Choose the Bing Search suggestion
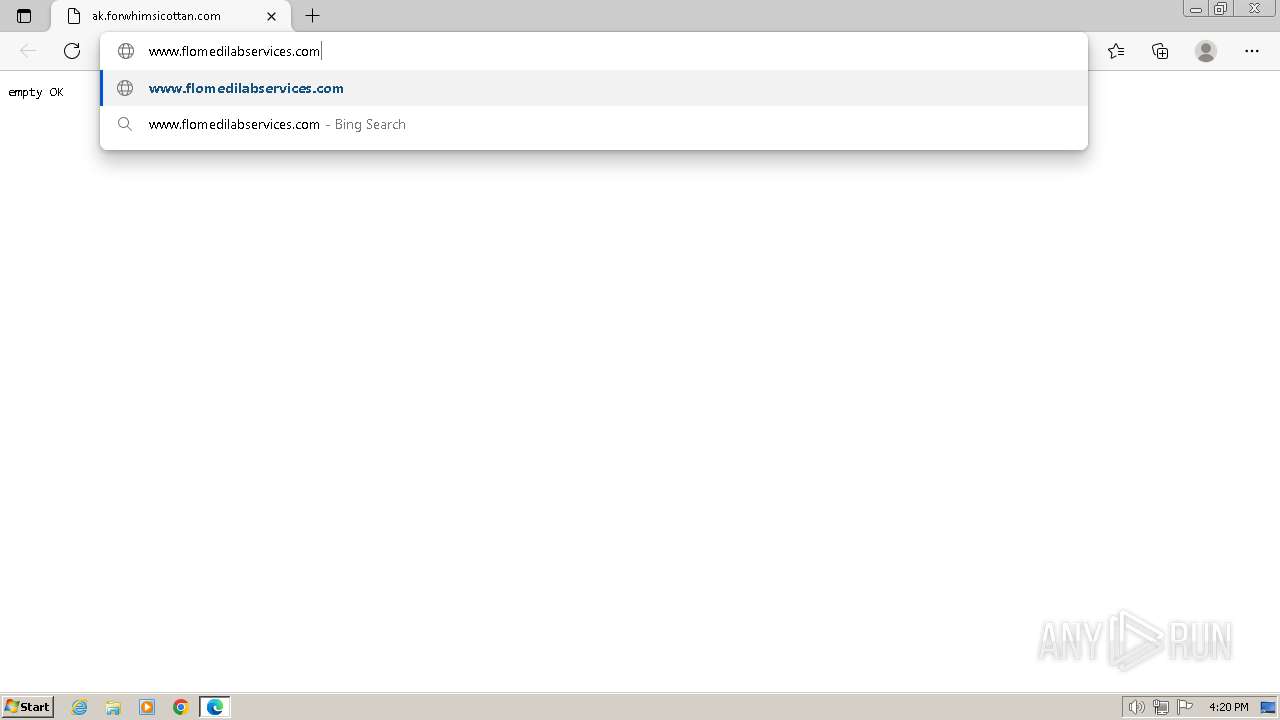The image size is (1280, 720). [594, 124]
